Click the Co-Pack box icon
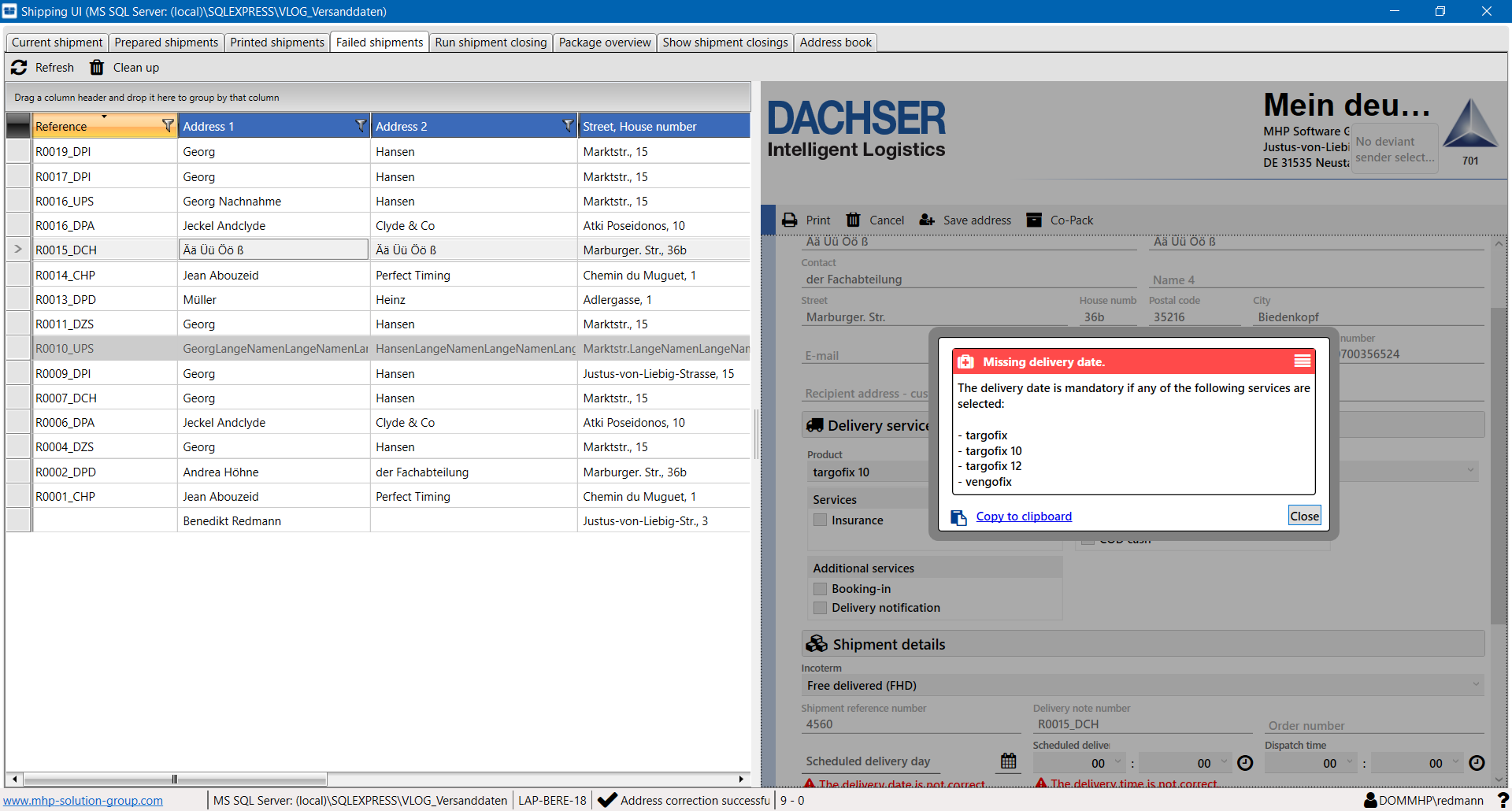1512x811 pixels. pos(1034,220)
